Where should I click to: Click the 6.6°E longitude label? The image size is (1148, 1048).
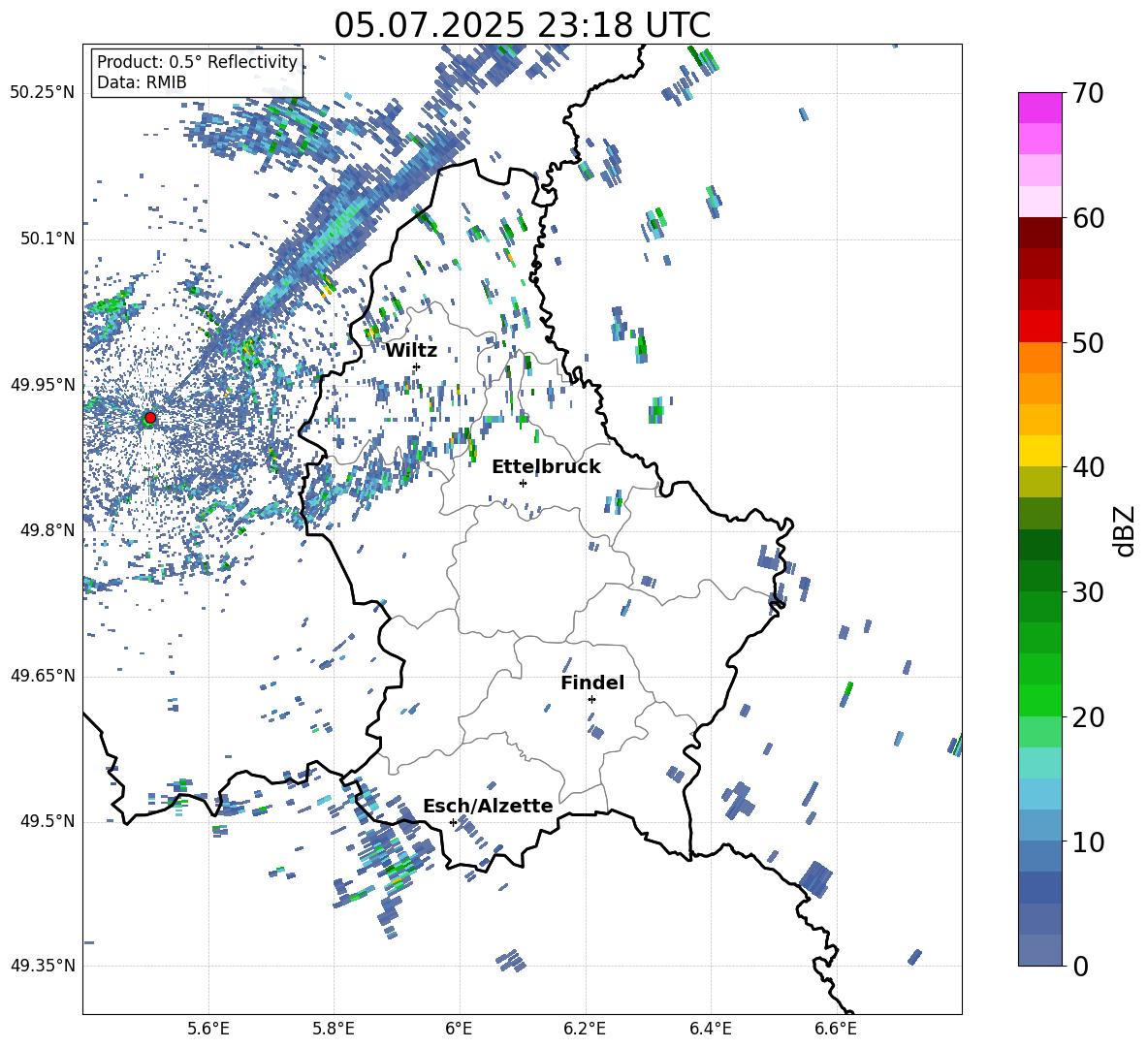(836, 1029)
